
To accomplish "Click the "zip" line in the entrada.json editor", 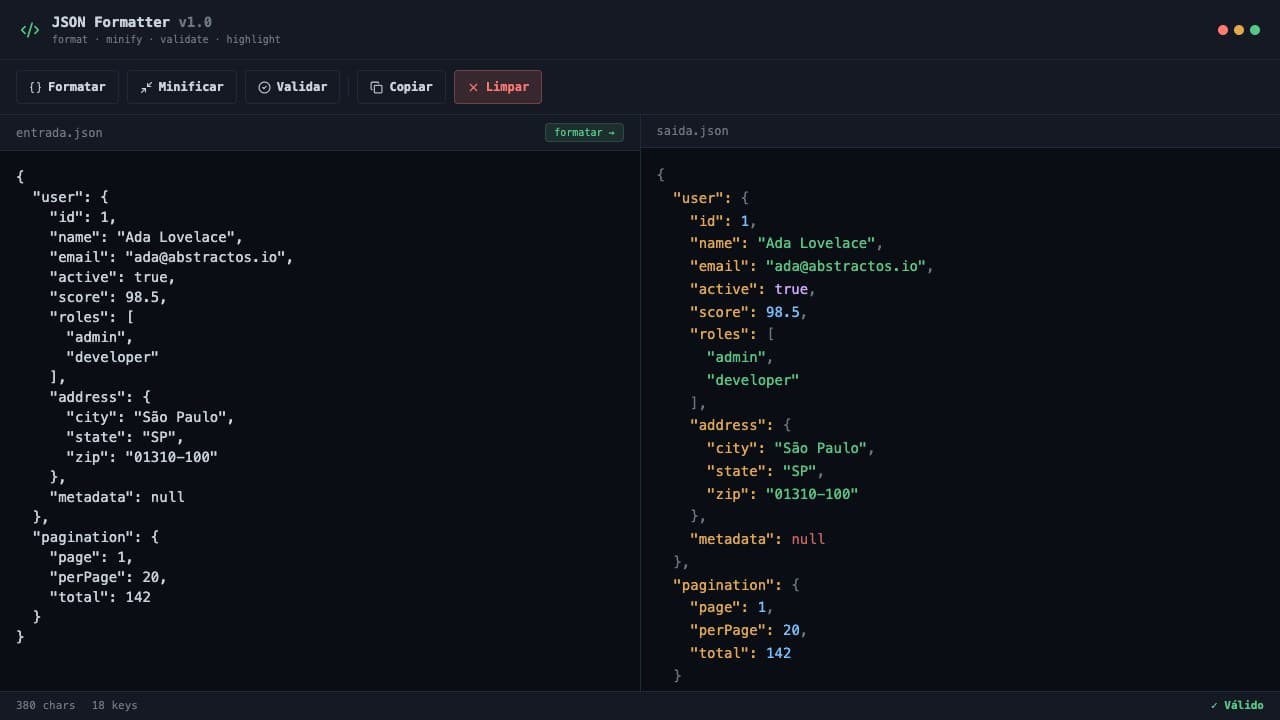I will pos(142,457).
